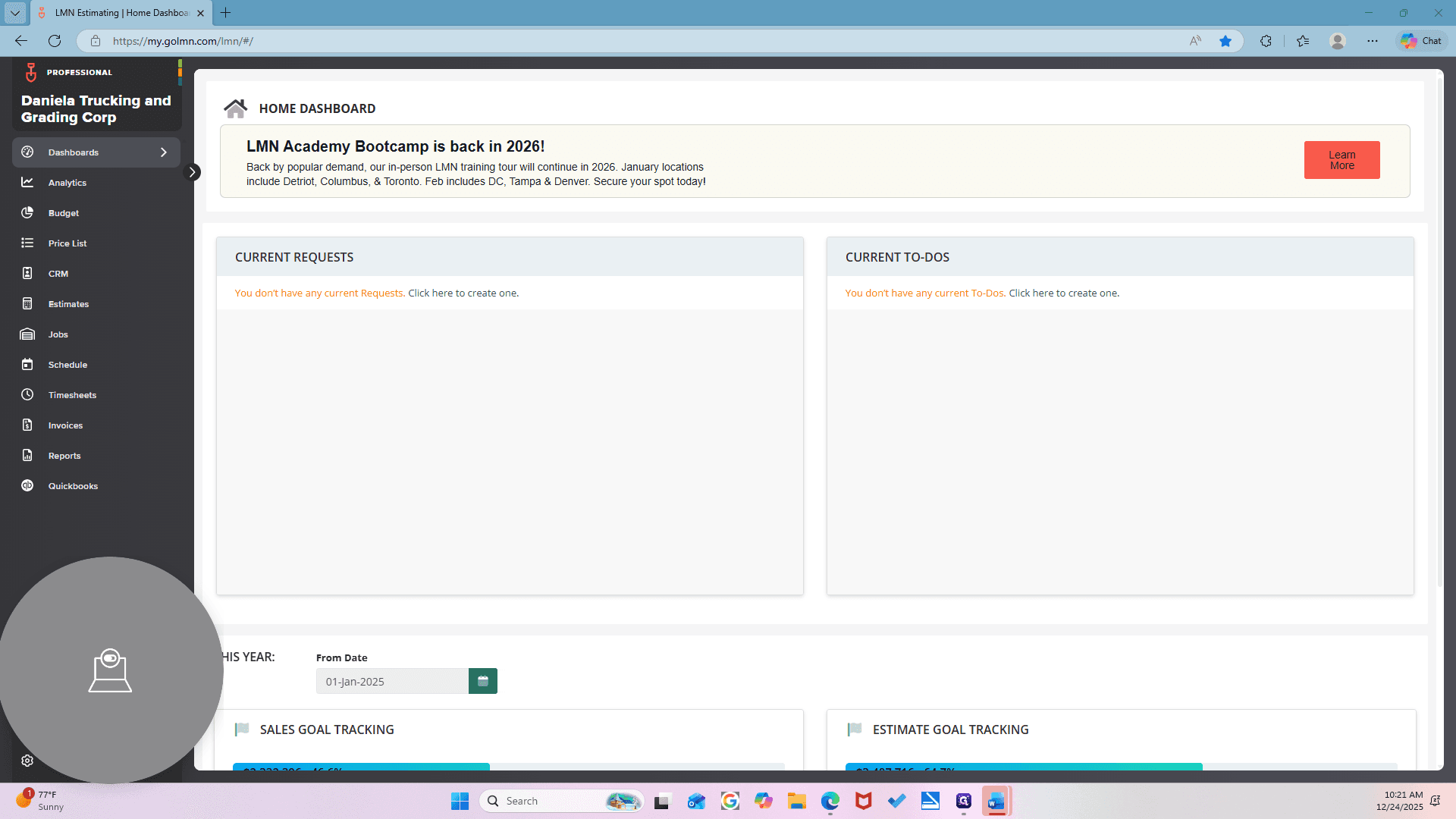Open Copilot Chat button

(x=1422, y=41)
